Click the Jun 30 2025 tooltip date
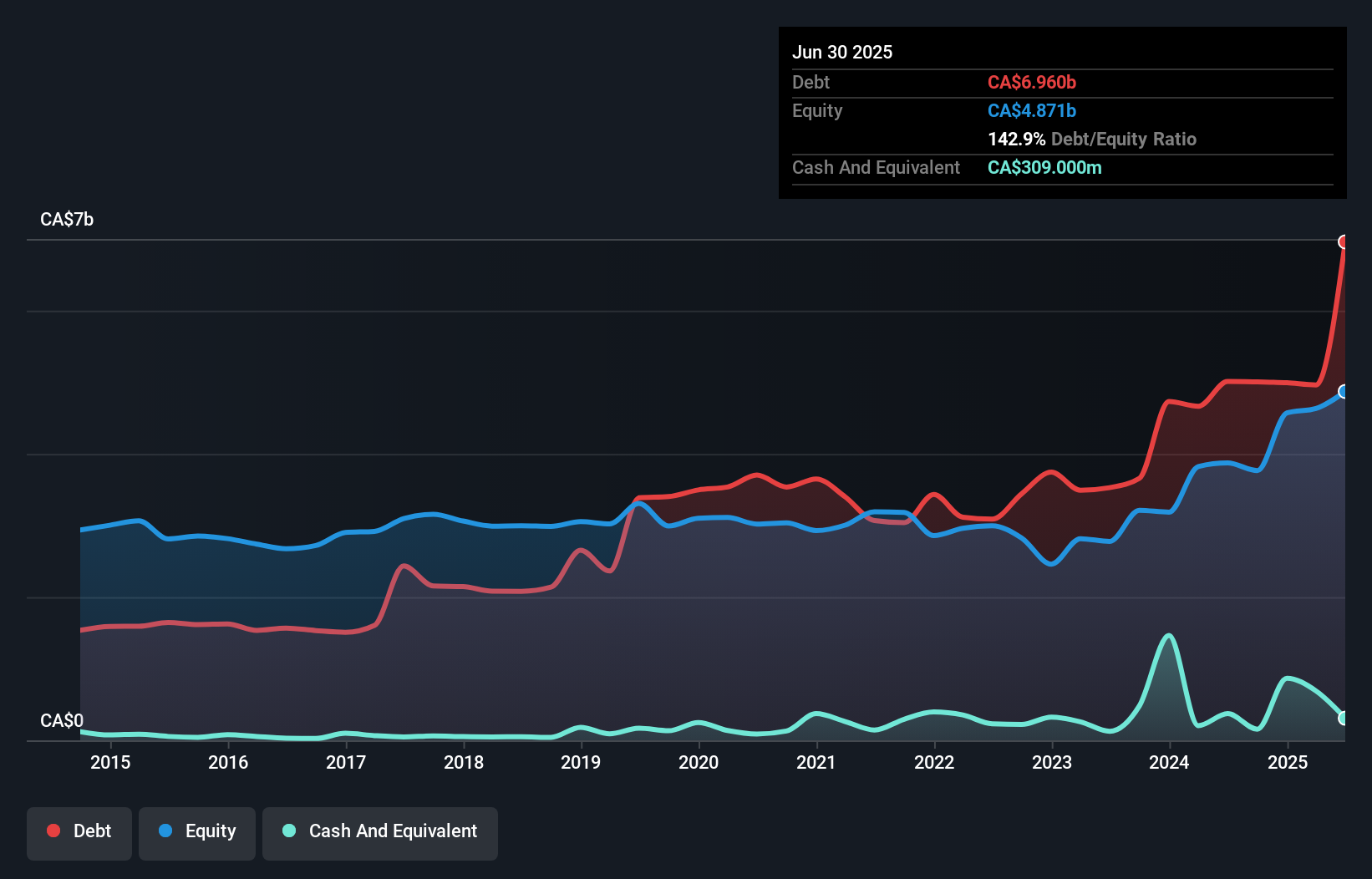Screen dimensions: 1372x879 pos(842,53)
